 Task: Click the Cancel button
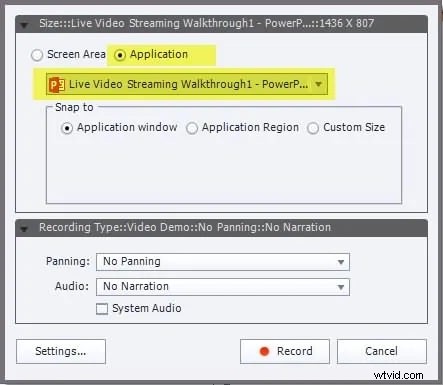click(x=382, y=351)
